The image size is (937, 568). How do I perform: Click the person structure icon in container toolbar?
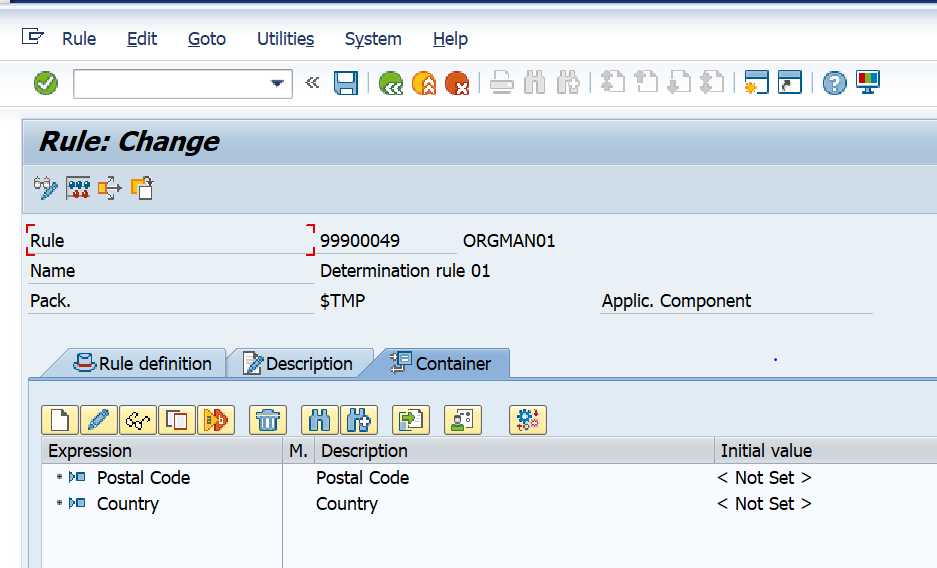[x=463, y=420]
